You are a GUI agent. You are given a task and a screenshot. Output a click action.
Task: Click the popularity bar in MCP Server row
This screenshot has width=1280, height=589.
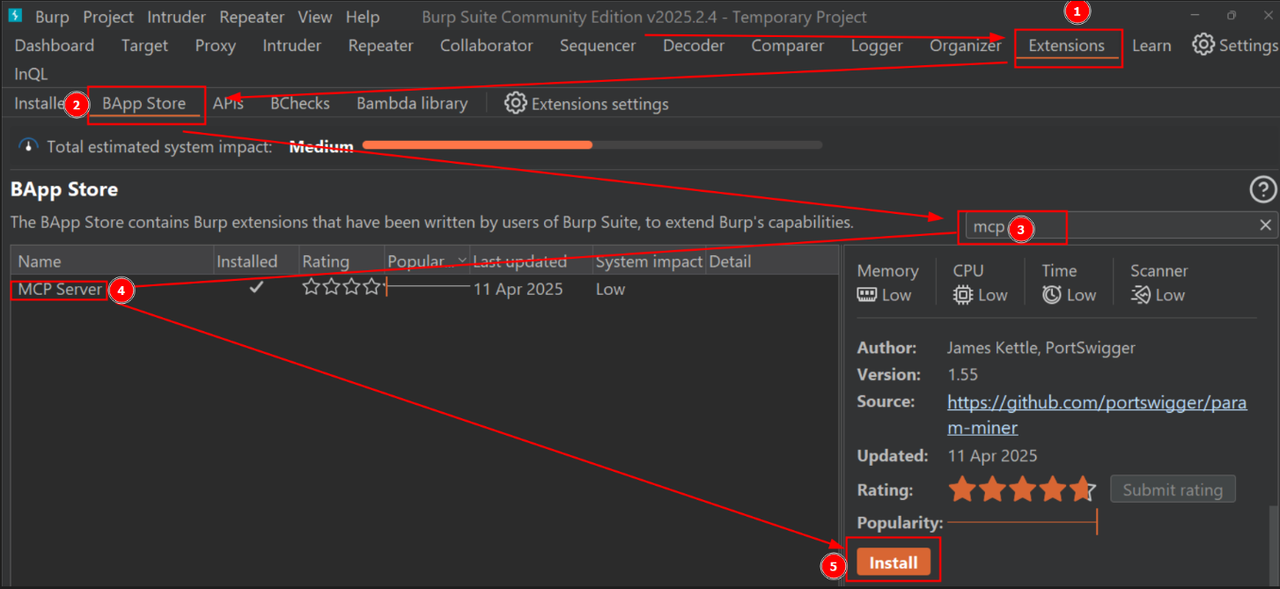(428, 288)
